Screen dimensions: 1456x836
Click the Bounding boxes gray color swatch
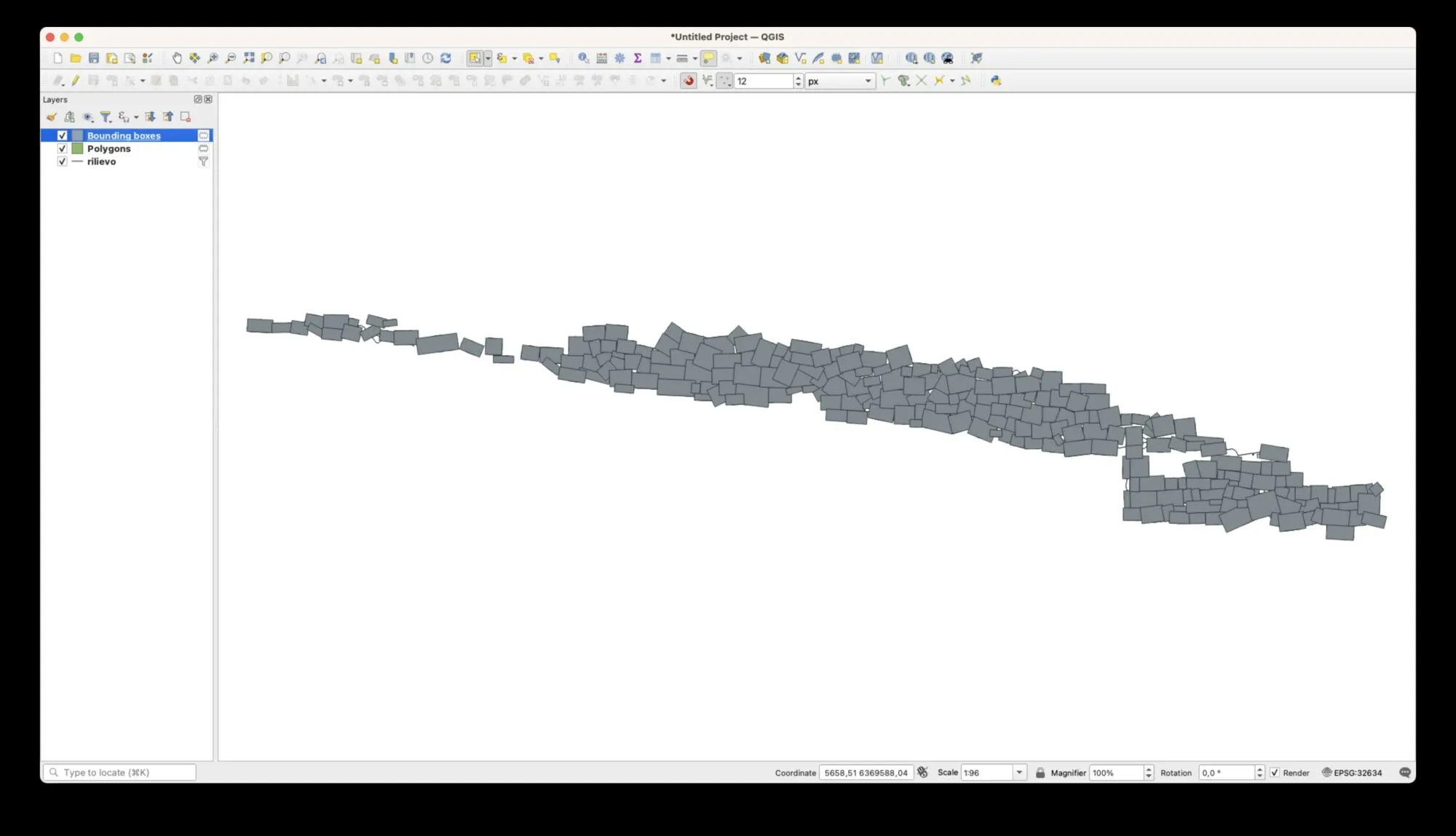pyautogui.click(x=77, y=135)
